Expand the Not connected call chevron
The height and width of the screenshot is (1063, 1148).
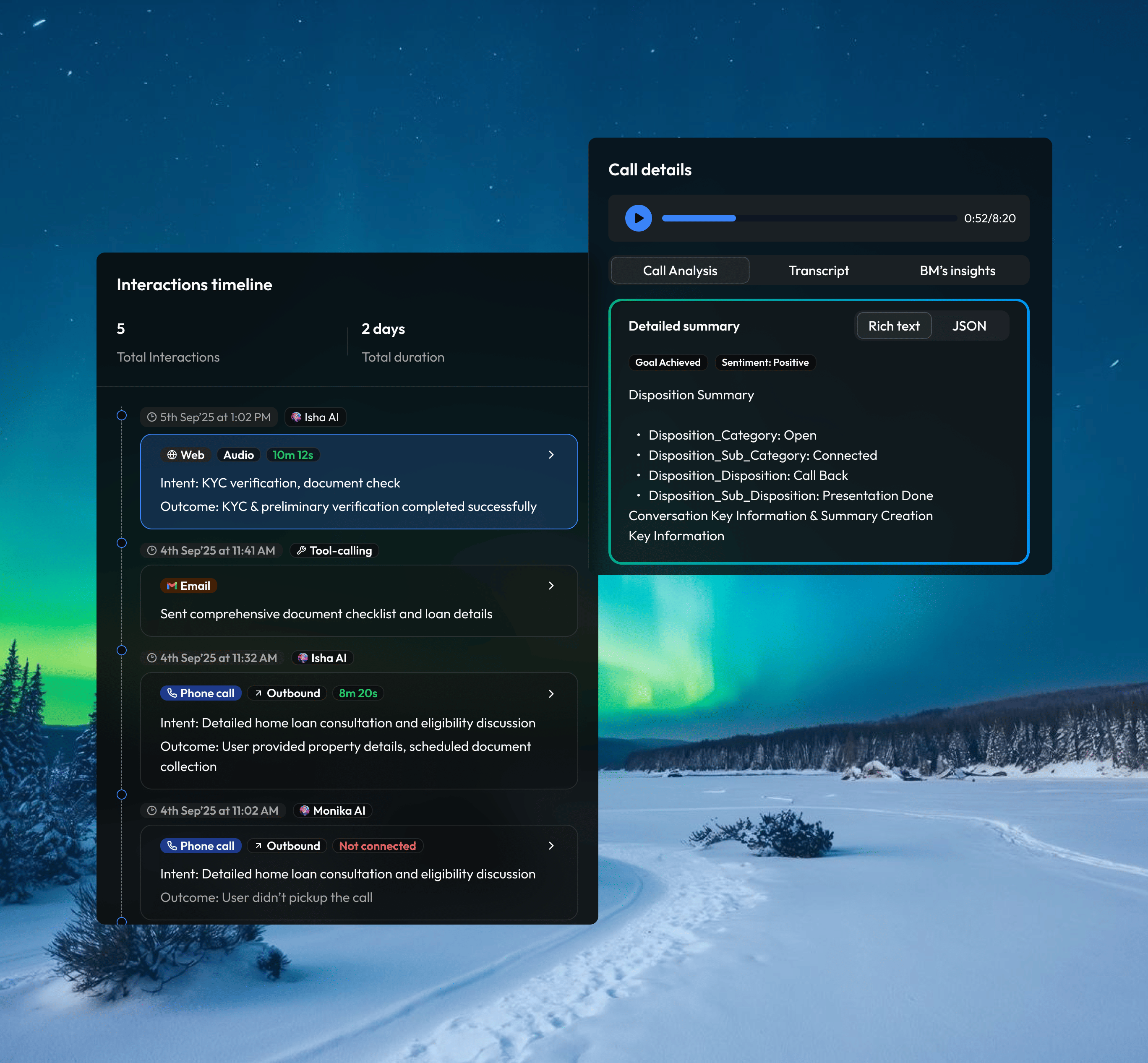551,846
